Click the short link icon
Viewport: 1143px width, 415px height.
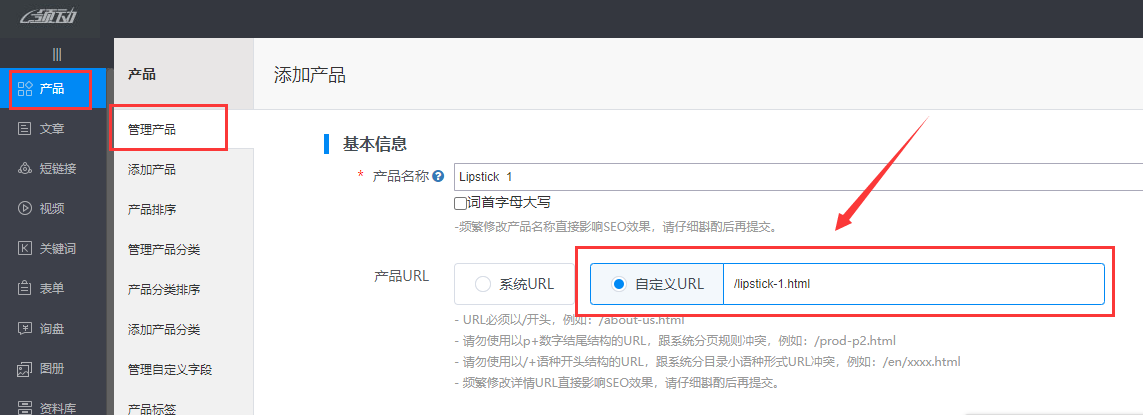[x=25, y=169]
